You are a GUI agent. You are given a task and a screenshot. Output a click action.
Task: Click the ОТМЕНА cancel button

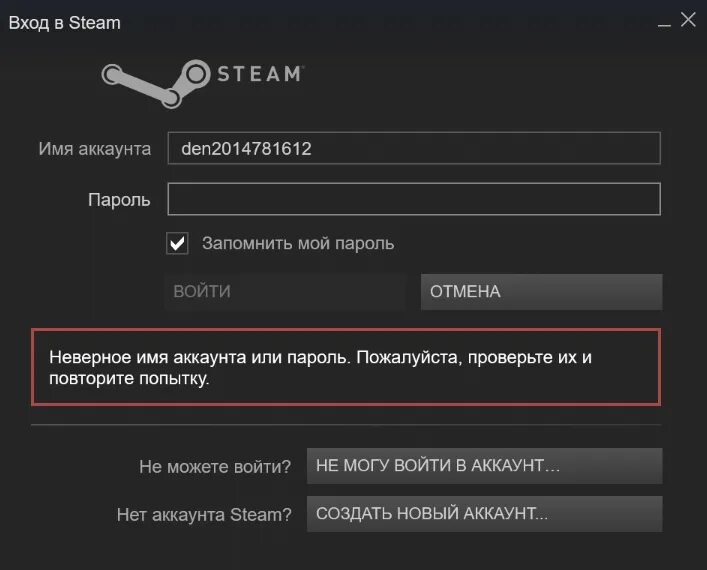pos(542,292)
